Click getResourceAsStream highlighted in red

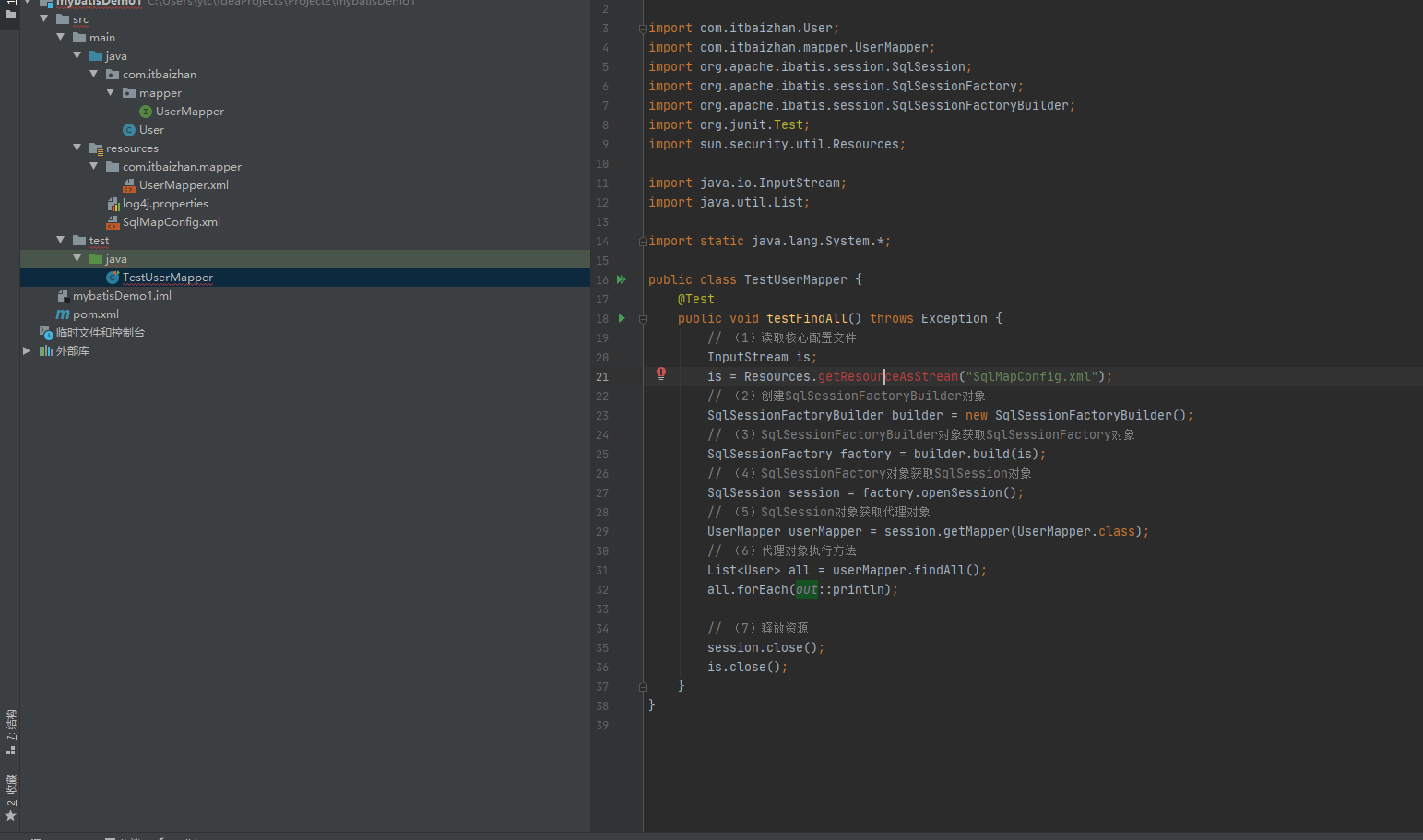888,376
